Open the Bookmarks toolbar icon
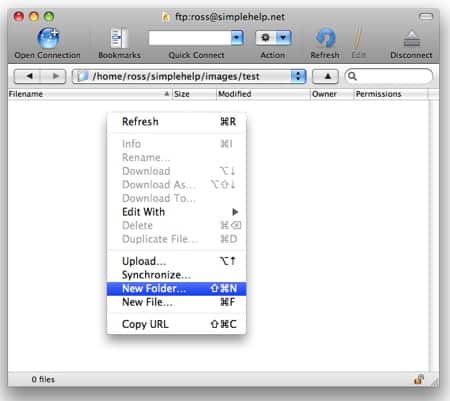 click(x=119, y=38)
